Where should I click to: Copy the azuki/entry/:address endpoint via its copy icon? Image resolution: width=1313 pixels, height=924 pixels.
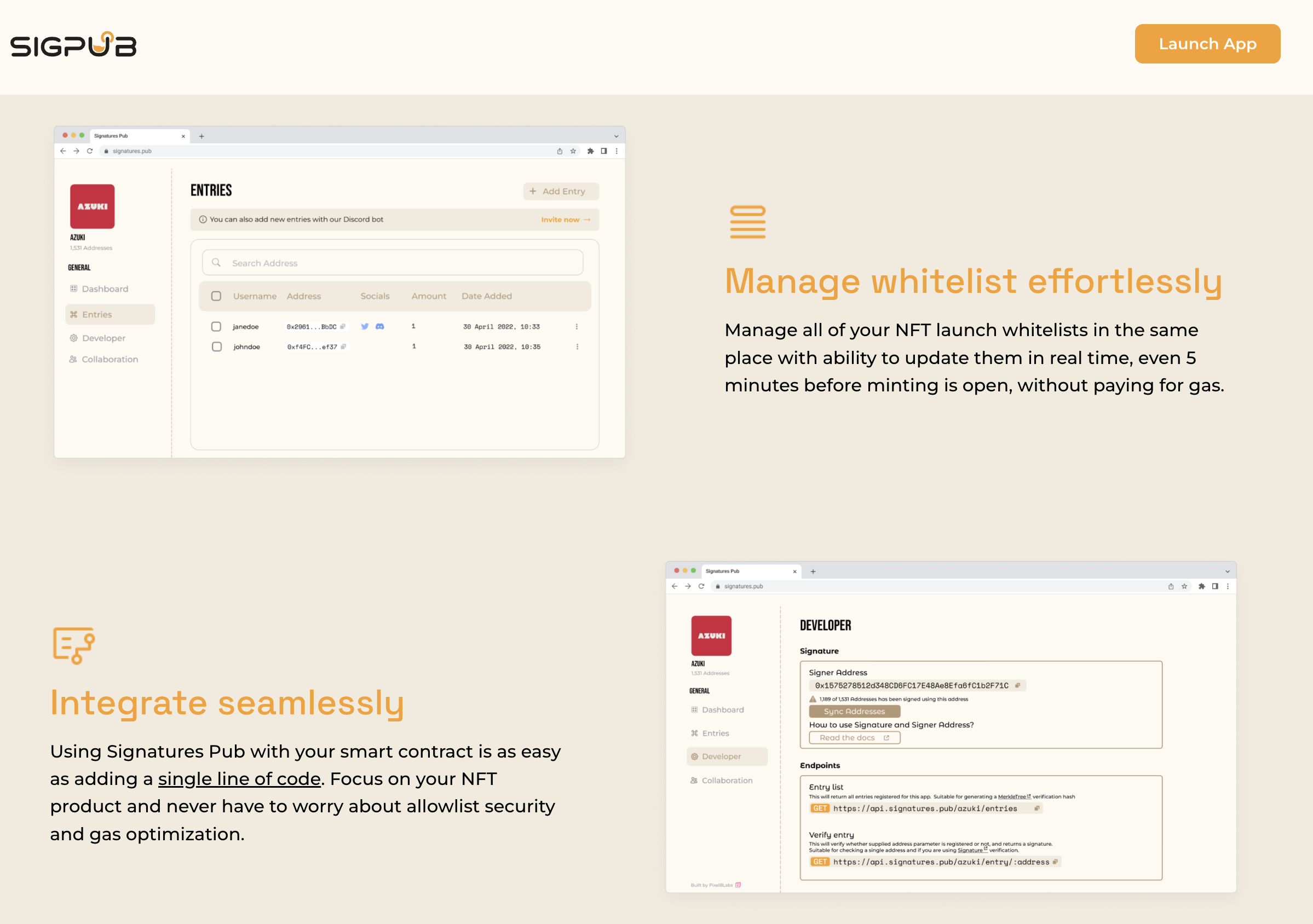1055,862
